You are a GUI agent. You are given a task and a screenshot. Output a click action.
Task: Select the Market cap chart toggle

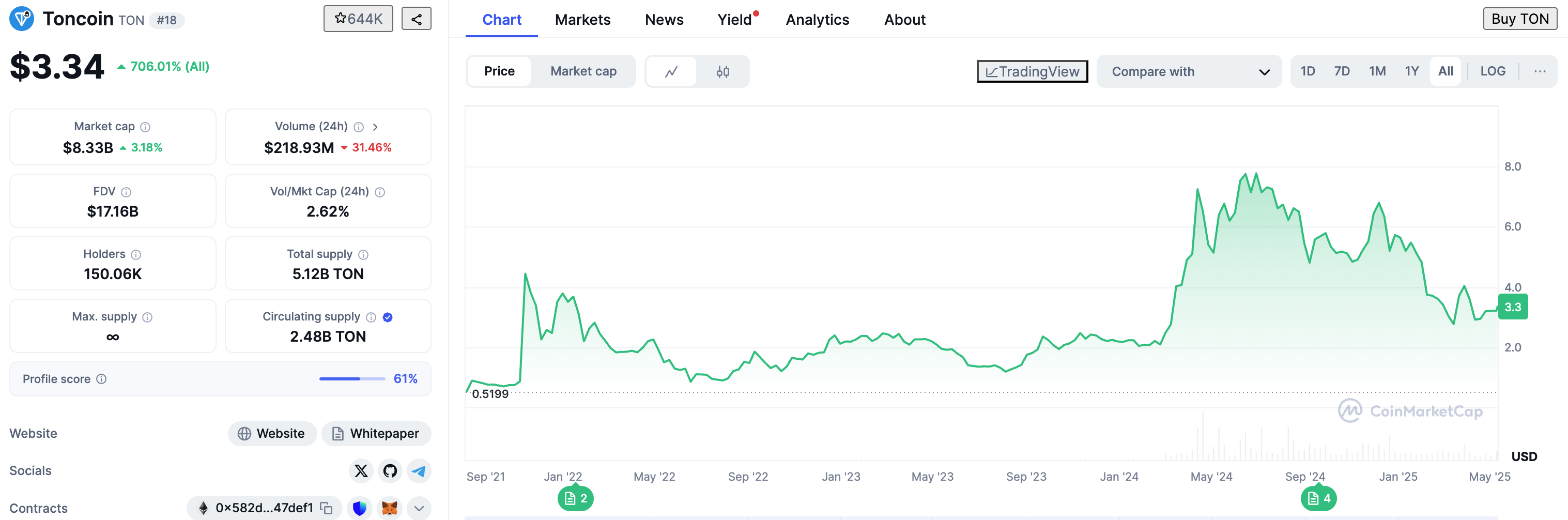583,71
